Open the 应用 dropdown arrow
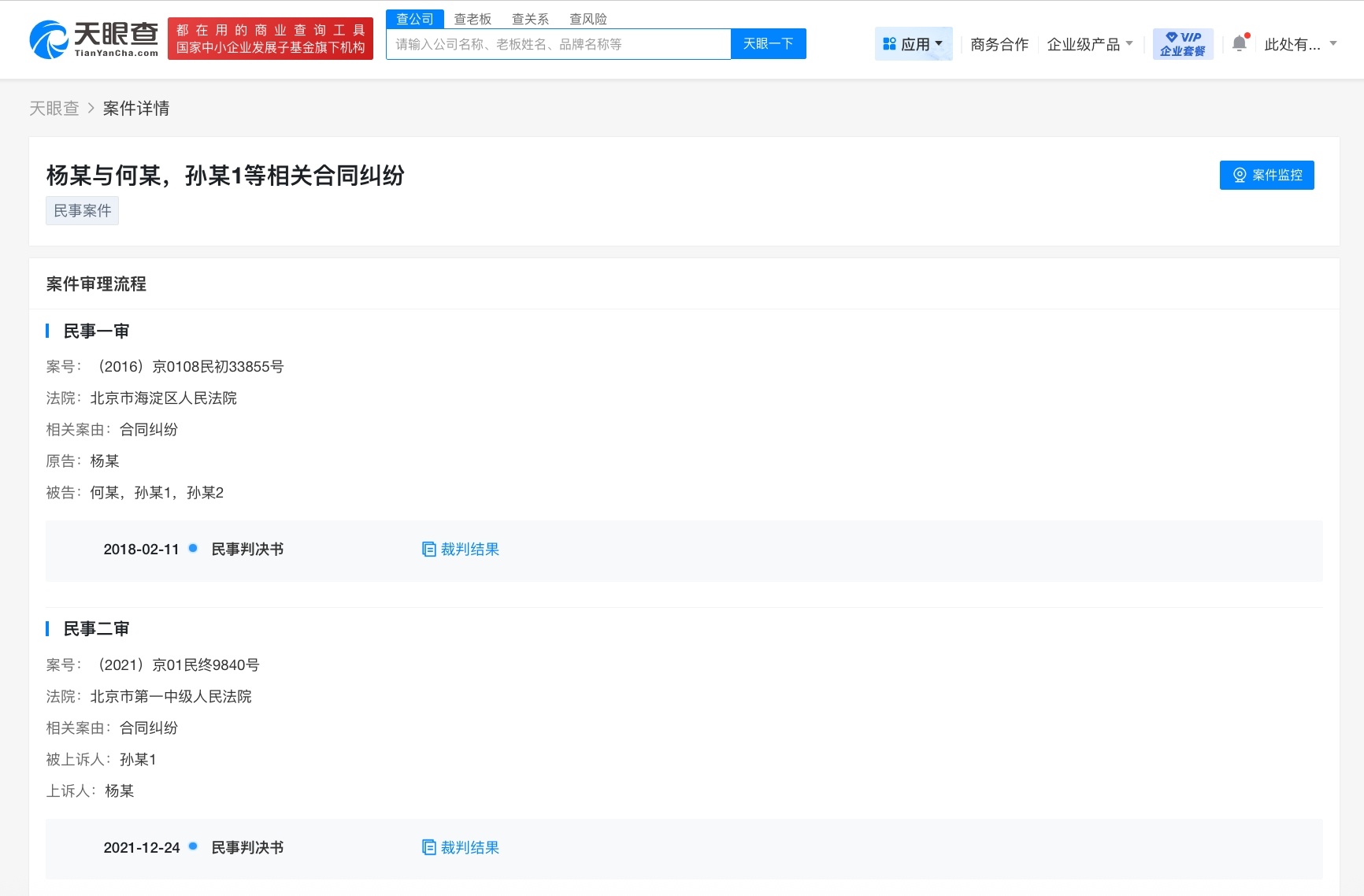This screenshot has height=896, width=1364. click(x=940, y=43)
